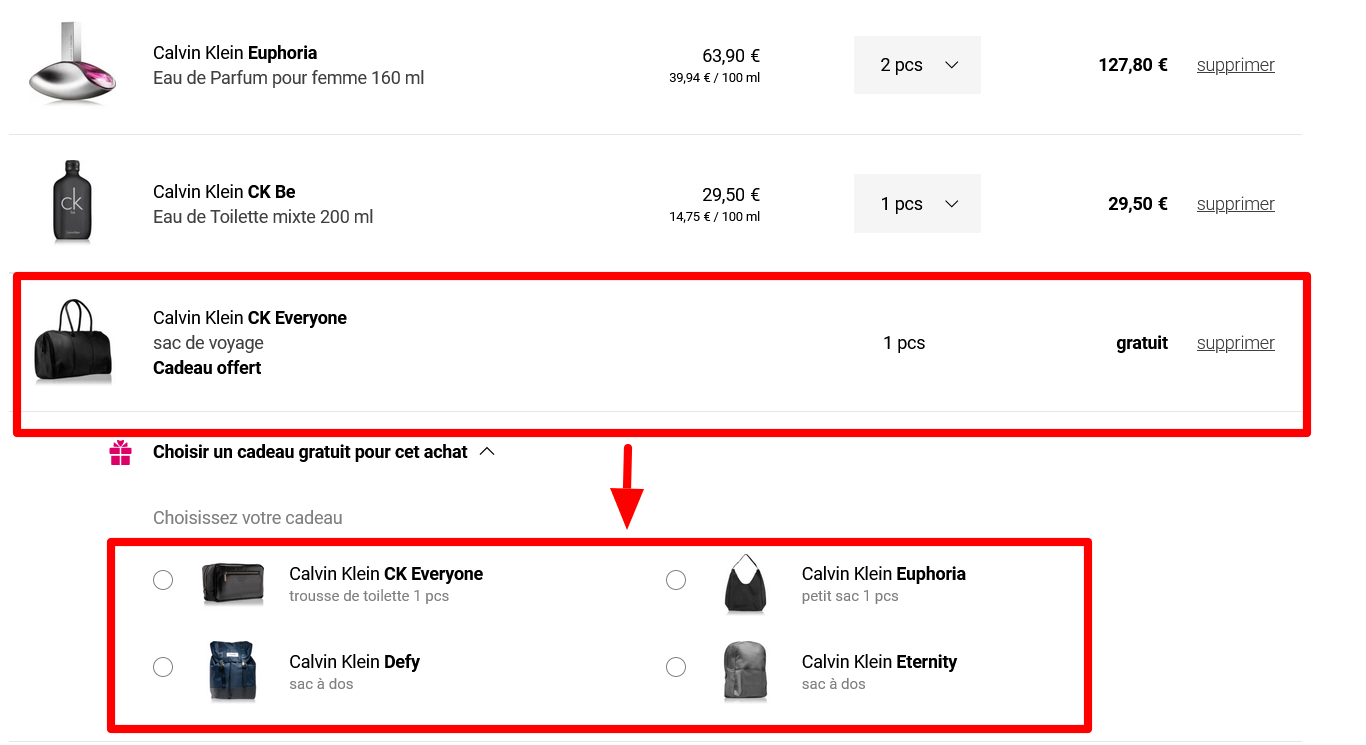Click the black travel bag image
This screenshot has height=745, width=1366.
[x=72, y=342]
